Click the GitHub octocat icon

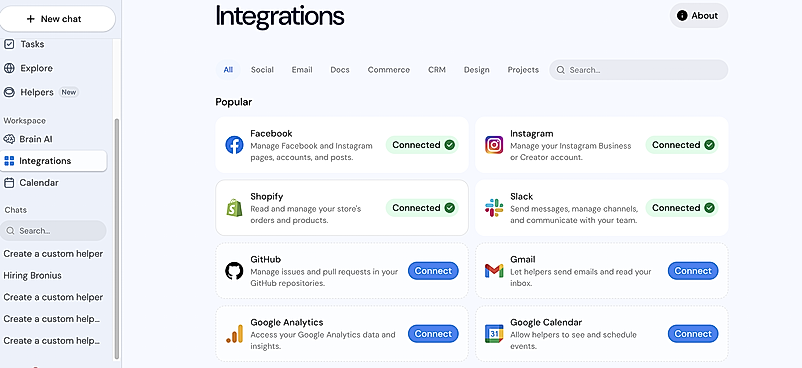coord(234,271)
